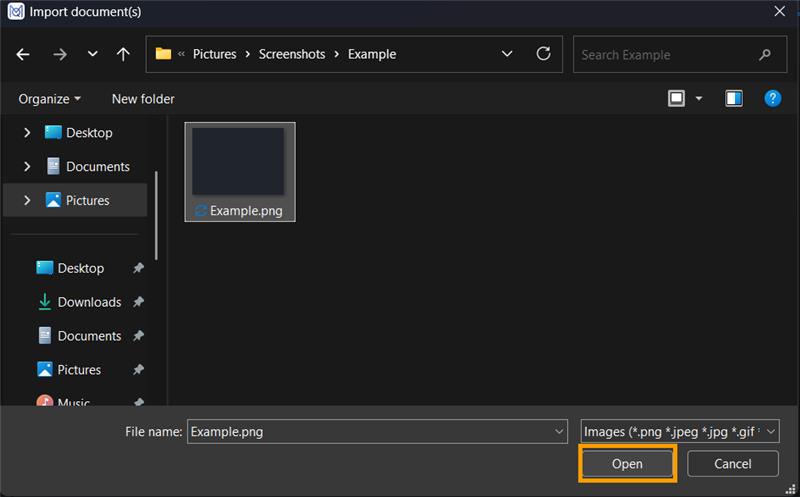Click pinned Downloads folder in sidebar

(x=89, y=302)
